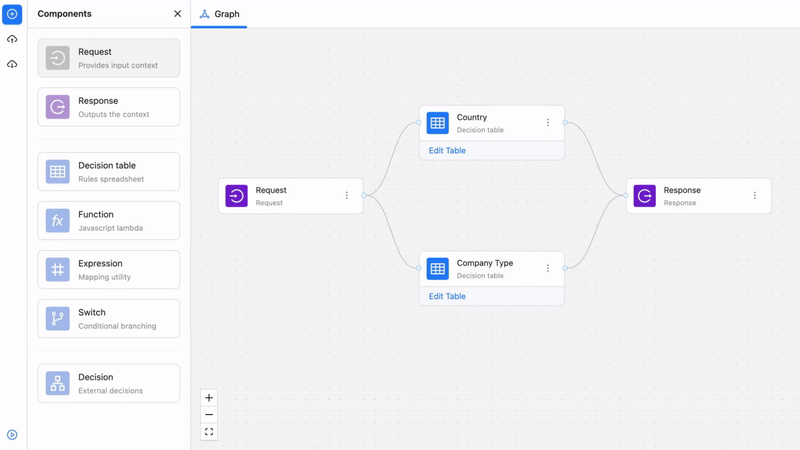Open the Response node options menu

[755, 196]
